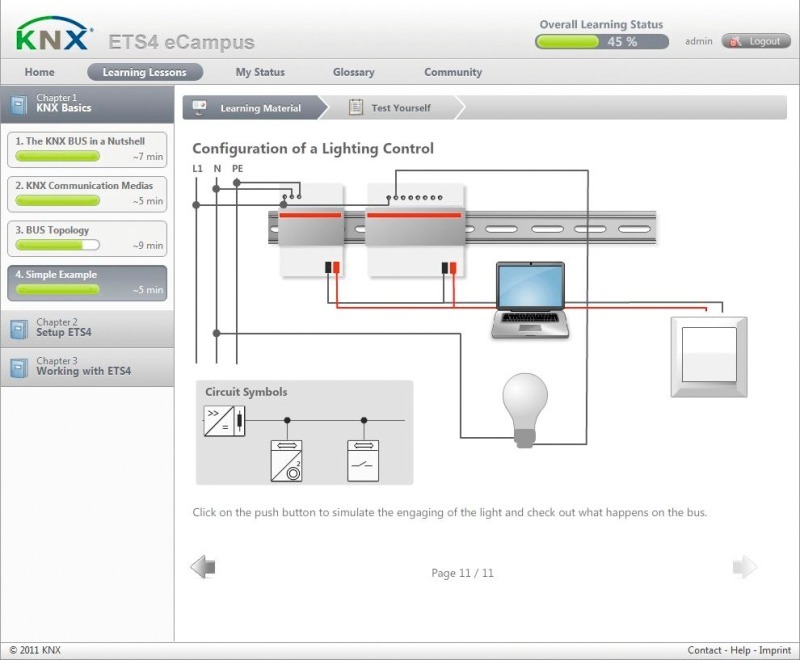
Task: Click the switch actuator DIN rail module
Action: pyautogui.click(x=415, y=231)
